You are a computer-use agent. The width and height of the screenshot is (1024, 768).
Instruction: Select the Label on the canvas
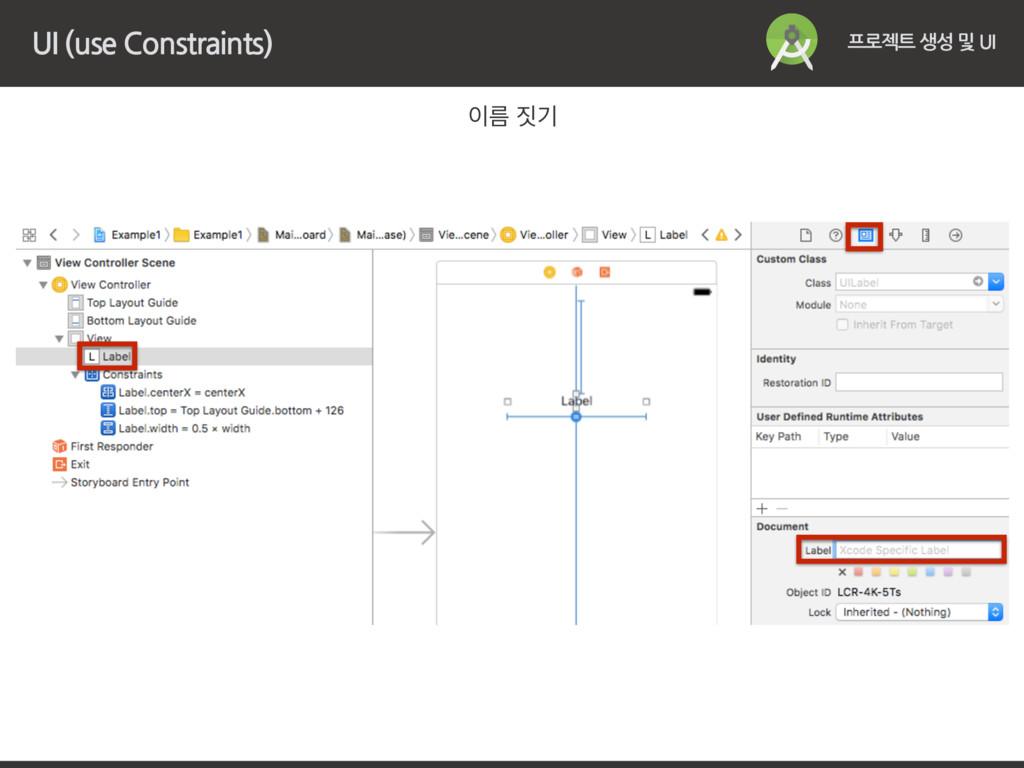[577, 401]
